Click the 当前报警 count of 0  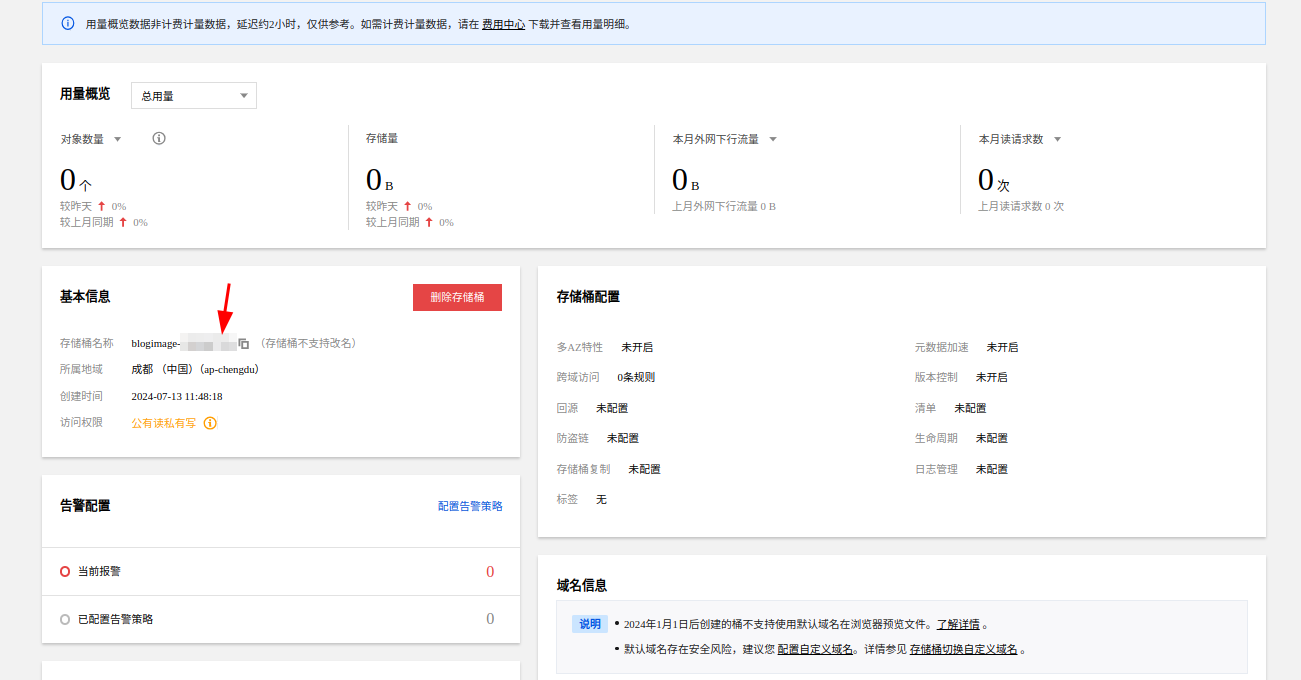[490, 572]
